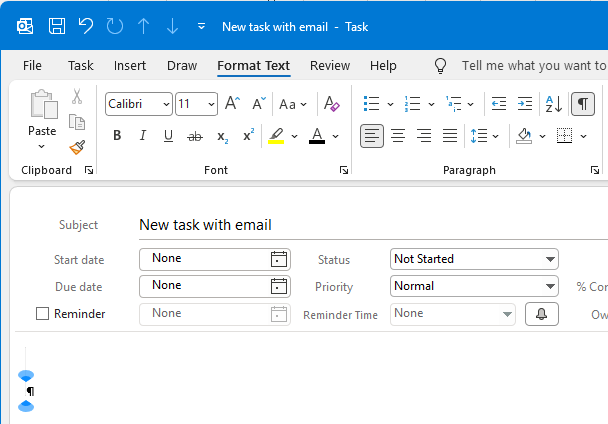Enable the Reminder checkbox
Image resolution: width=608 pixels, height=424 pixels.
coord(42,313)
